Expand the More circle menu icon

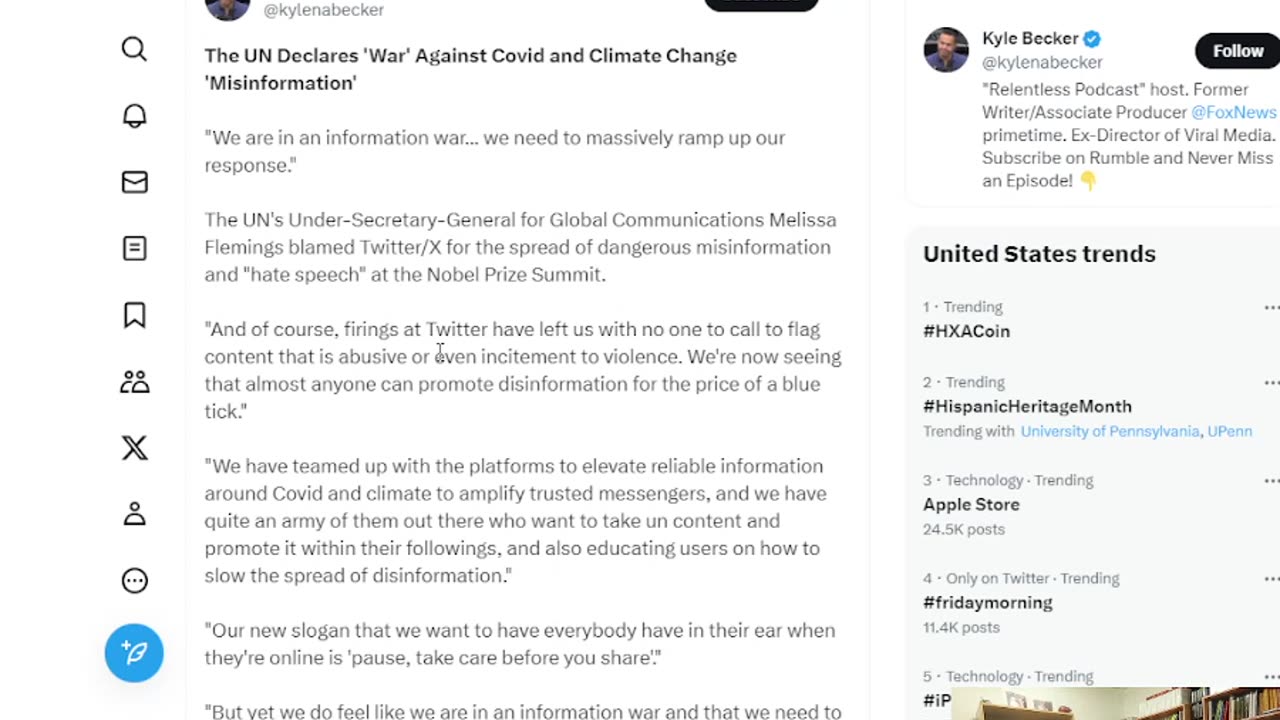(134, 580)
